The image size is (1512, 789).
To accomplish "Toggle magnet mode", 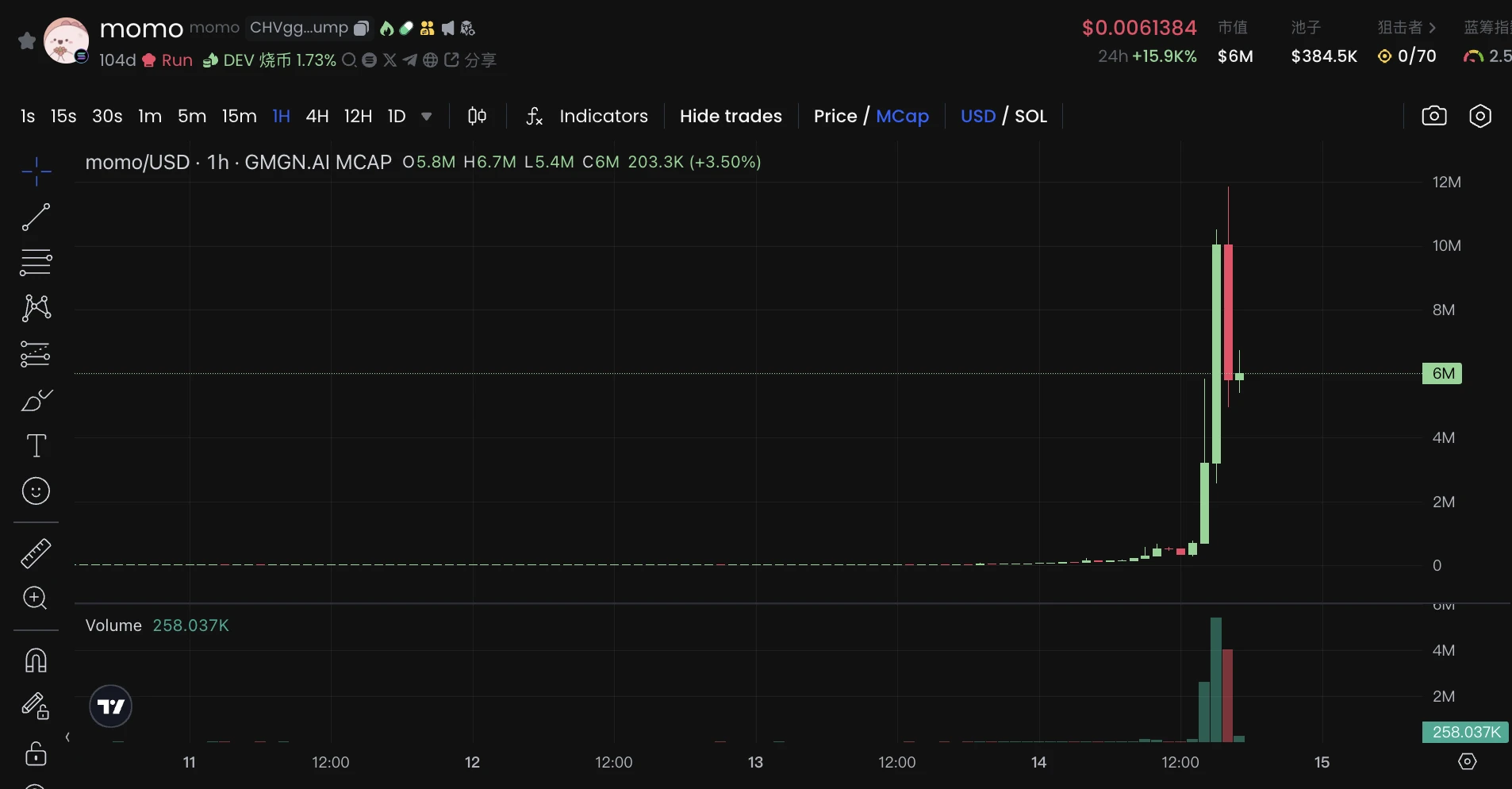I will (36, 660).
